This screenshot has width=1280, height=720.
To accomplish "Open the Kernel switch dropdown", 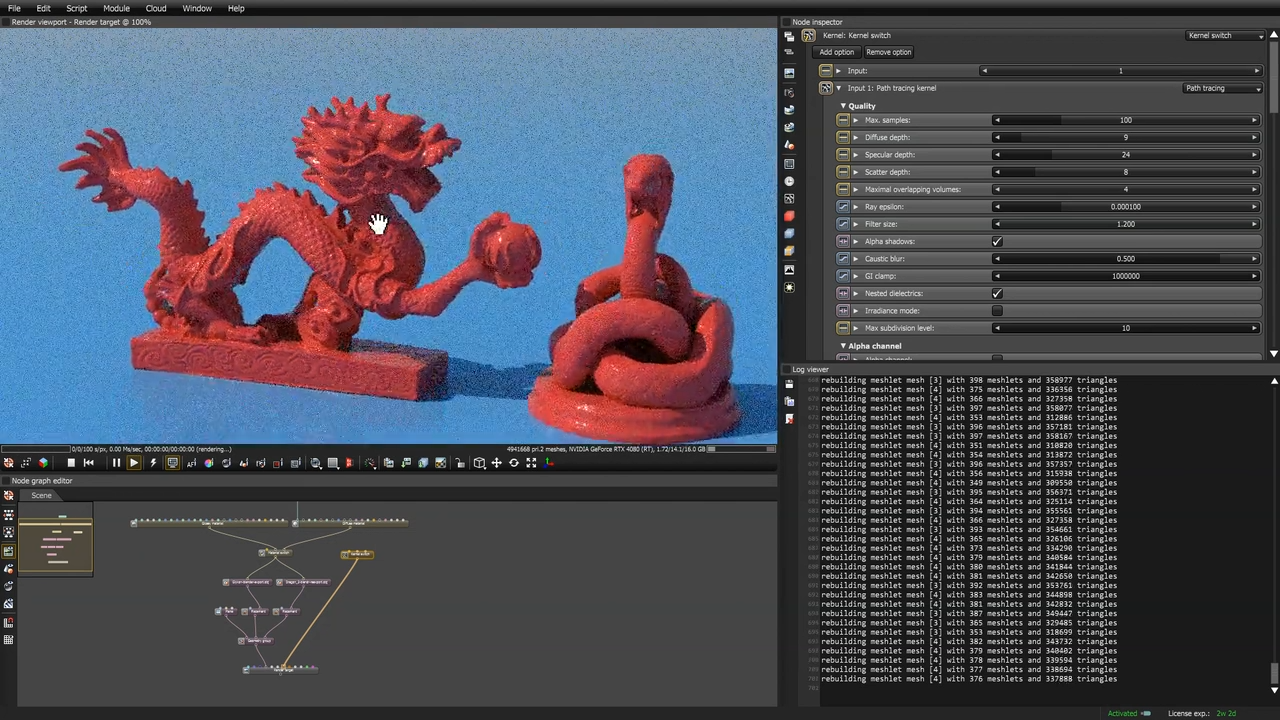I will pos(1224,36).
